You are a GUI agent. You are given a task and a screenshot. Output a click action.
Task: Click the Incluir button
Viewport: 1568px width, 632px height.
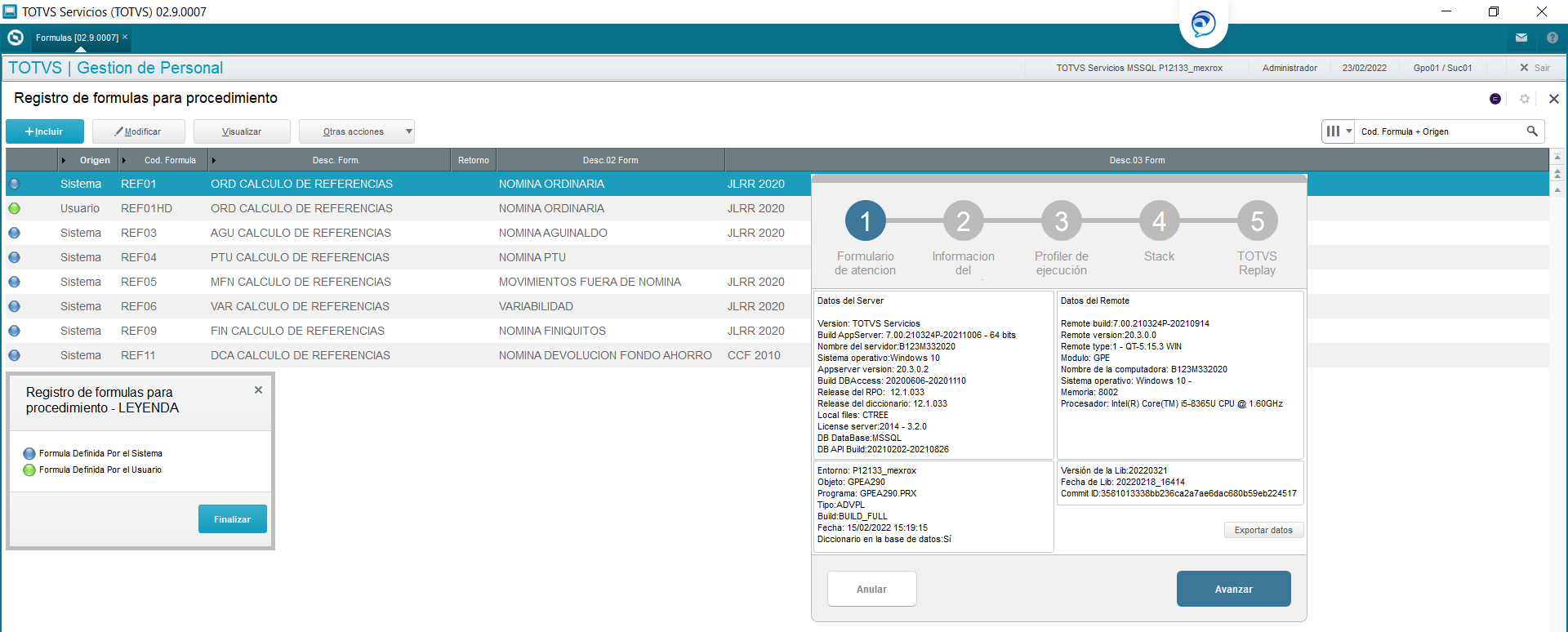[x=45, y=131]
